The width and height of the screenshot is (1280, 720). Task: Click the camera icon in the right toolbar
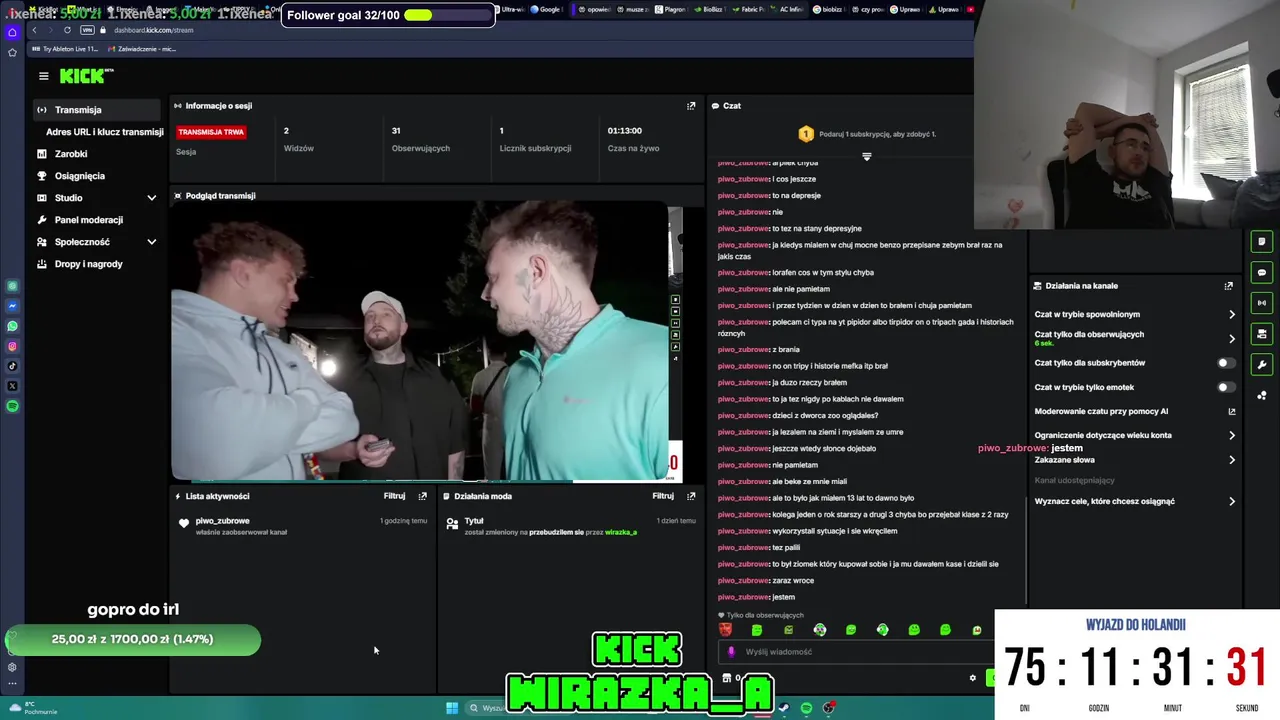click(x=1262, y=334)
